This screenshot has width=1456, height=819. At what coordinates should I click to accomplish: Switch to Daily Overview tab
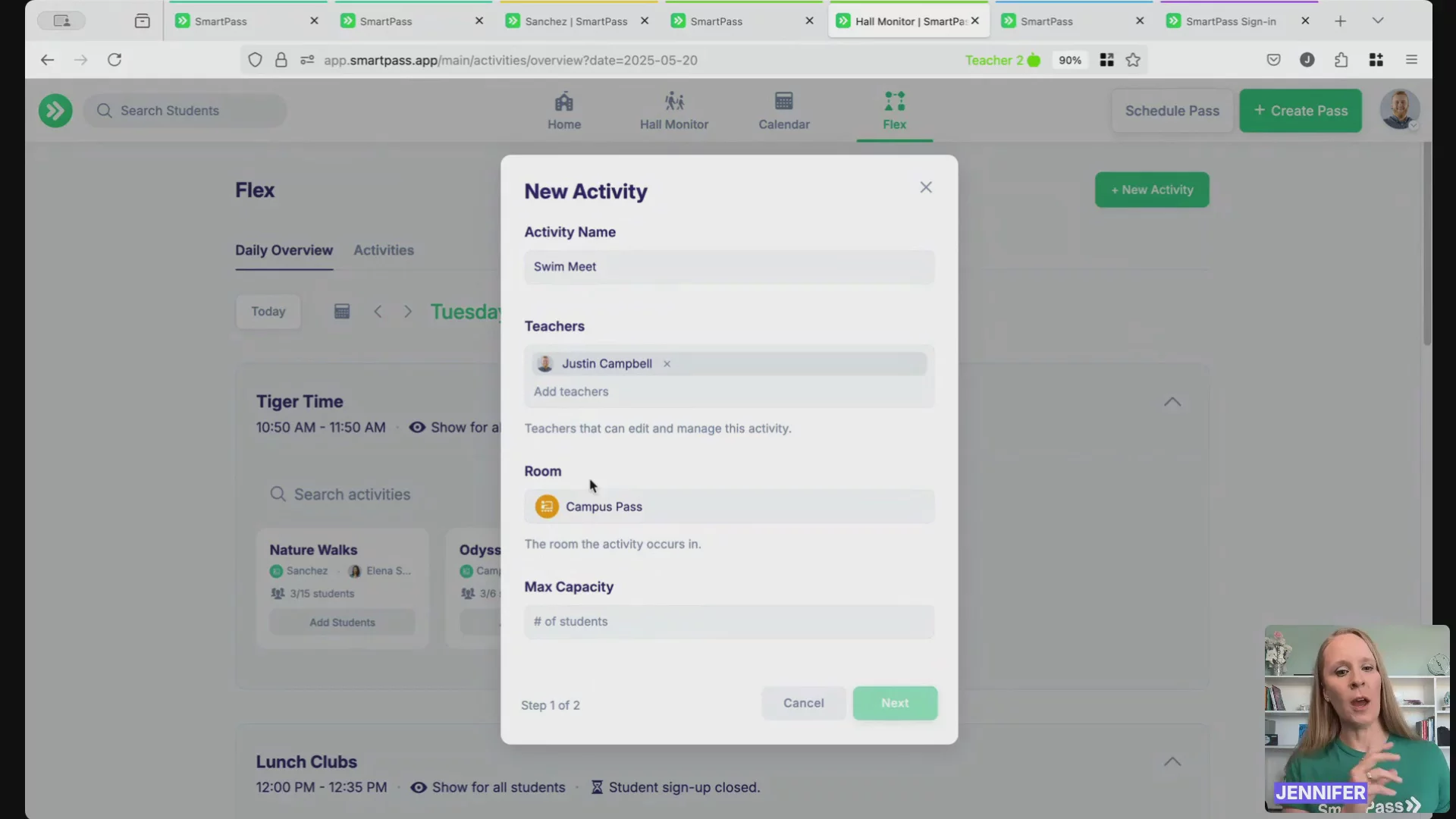tap(284, 250)
